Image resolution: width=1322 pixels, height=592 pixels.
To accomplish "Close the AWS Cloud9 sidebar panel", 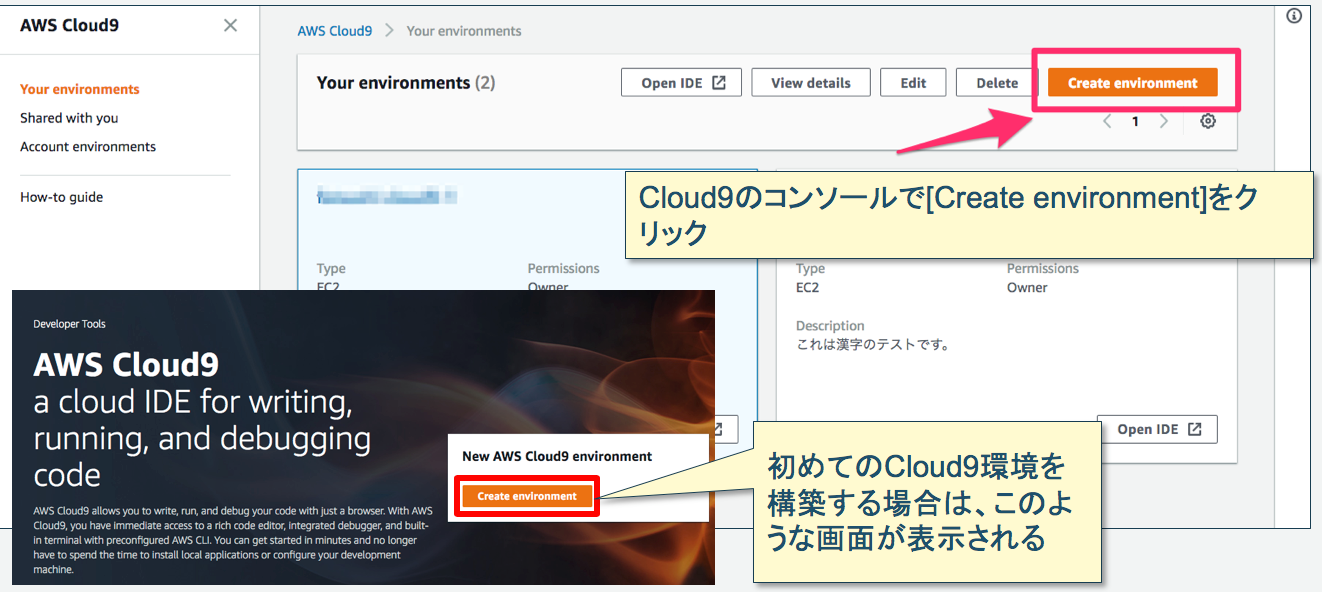I will pos(230,25).
